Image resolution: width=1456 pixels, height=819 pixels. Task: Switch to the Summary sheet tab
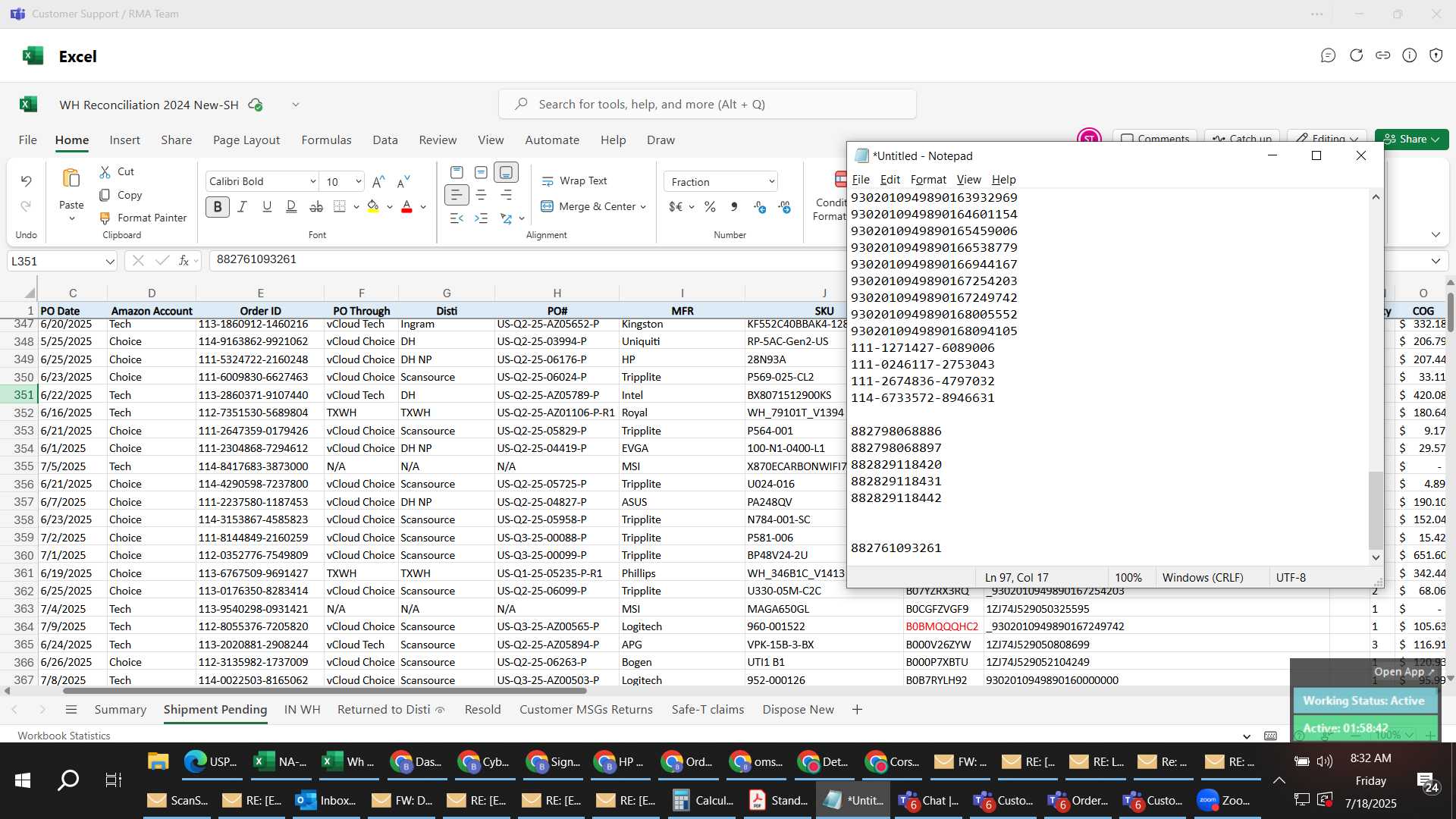pyautogui.click(x=120, y=709)
